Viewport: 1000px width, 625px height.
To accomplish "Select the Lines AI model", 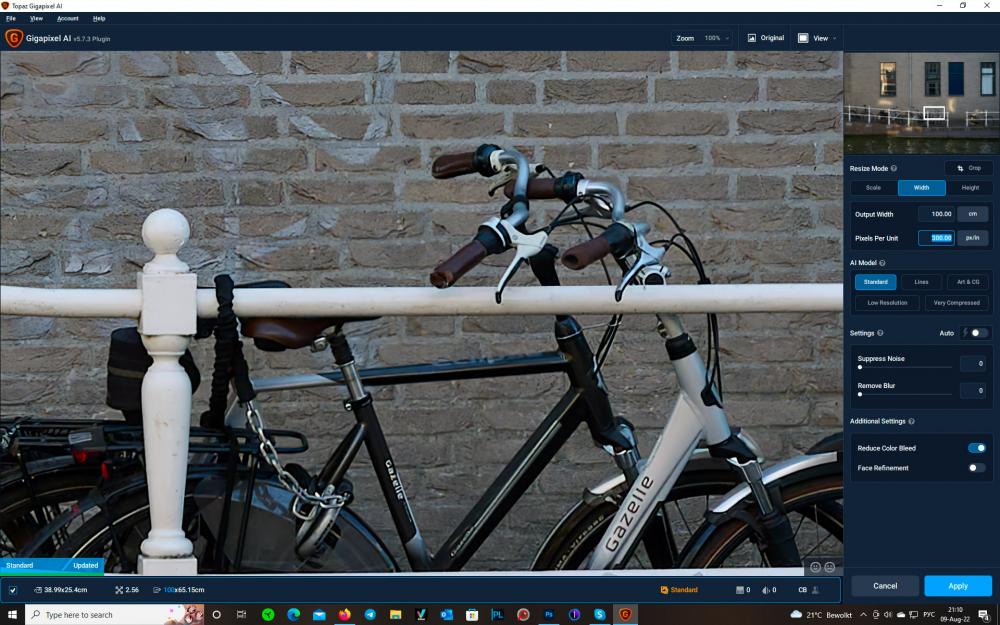I will click(921, 282).
